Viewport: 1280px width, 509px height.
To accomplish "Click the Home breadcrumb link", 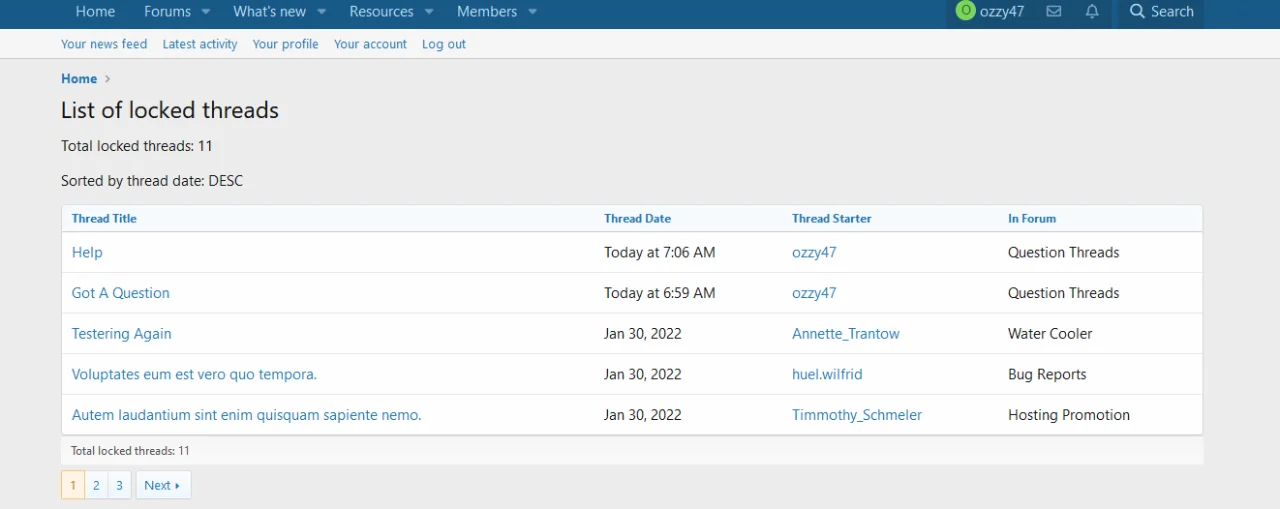I will [x=79, y=79].
